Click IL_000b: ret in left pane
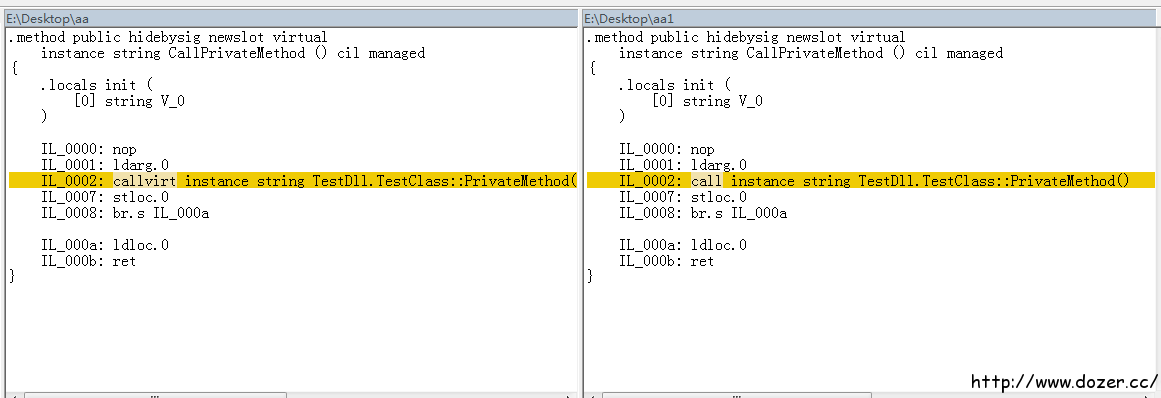Screen dimensions: 1161x398 (89, 261)
